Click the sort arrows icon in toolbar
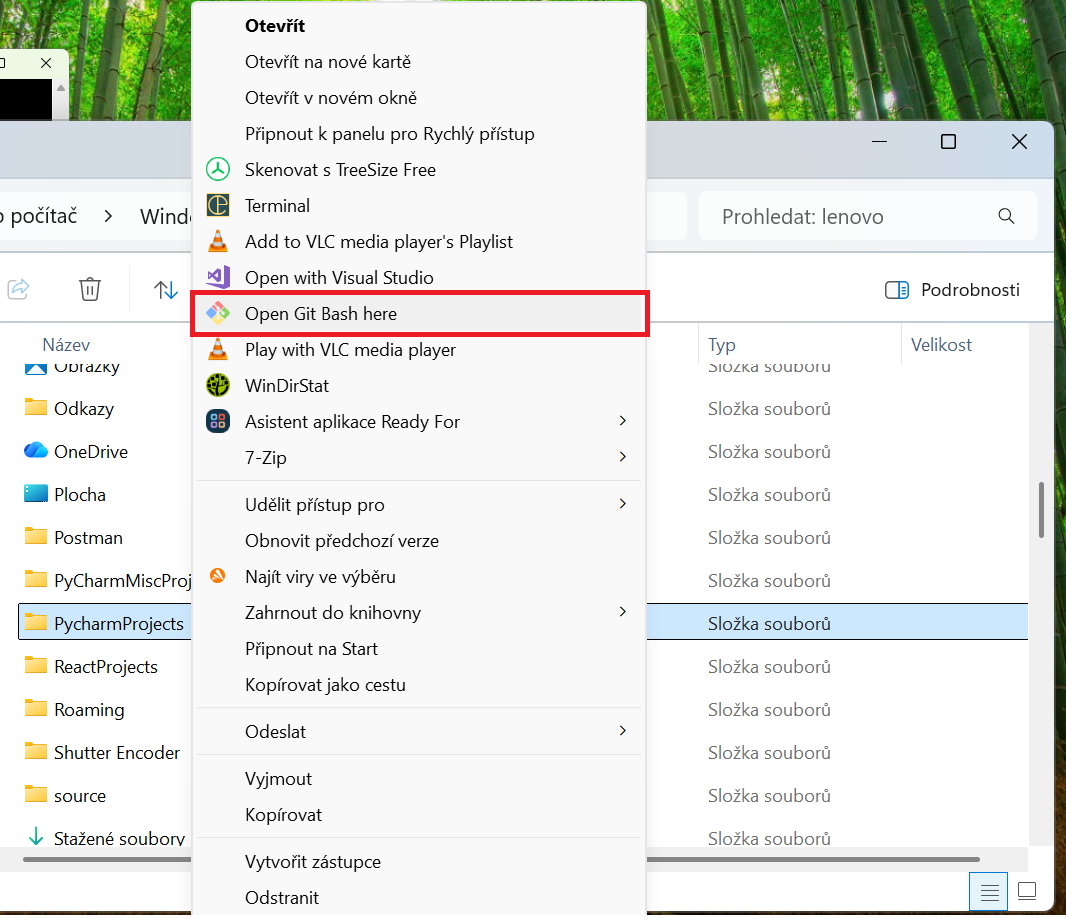 pyautogui.click(x=166, y=290)
